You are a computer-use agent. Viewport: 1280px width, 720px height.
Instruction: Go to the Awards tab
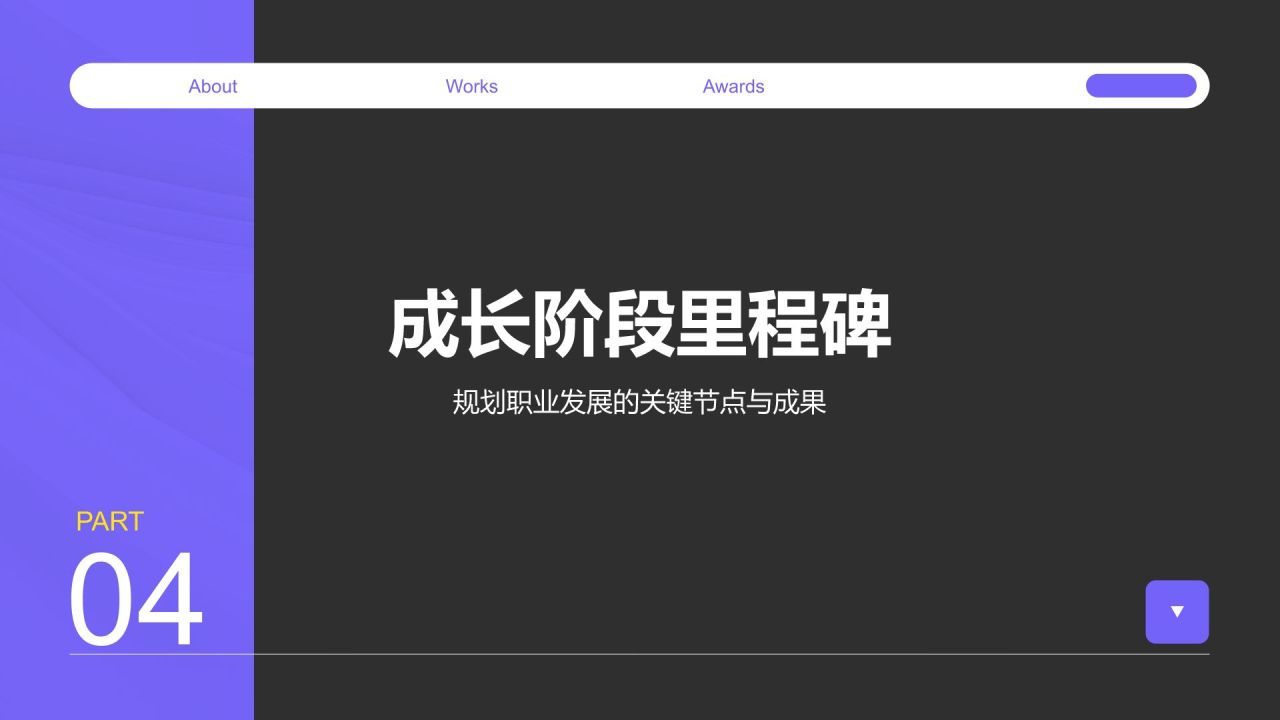pos(733,86)
